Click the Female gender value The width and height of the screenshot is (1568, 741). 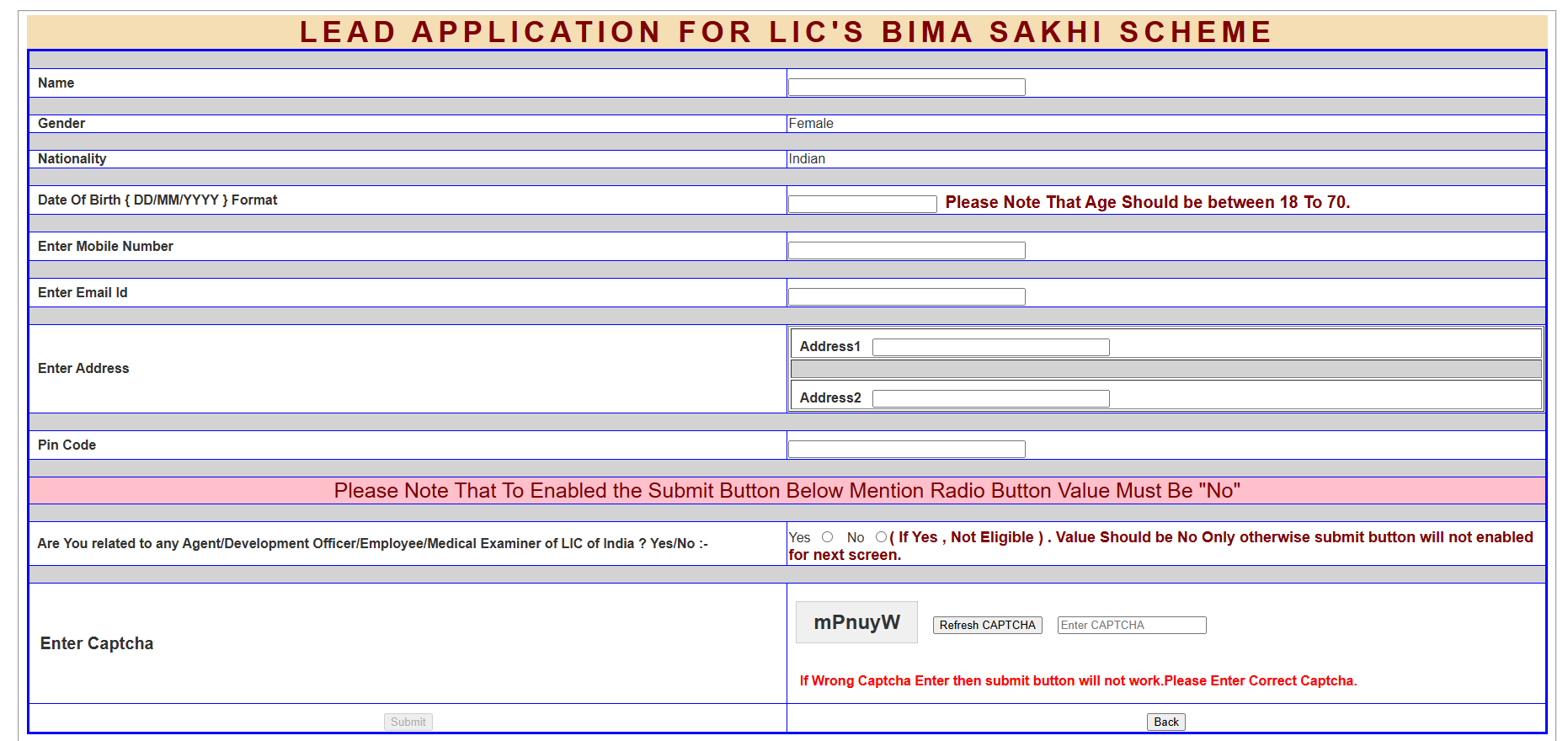click(x=811, y=124)
